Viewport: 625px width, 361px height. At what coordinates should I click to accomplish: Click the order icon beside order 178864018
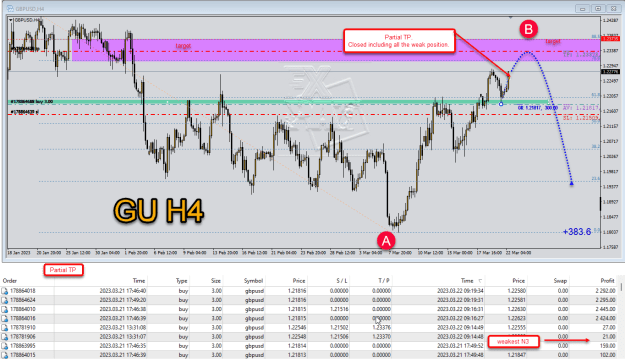tap(5, 291)
